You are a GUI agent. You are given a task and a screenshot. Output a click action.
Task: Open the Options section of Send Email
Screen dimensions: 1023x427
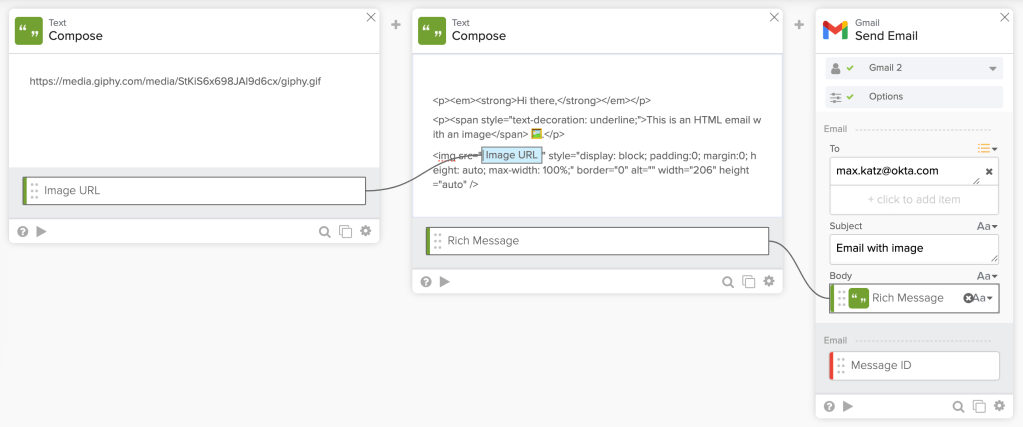click(914, 97)
